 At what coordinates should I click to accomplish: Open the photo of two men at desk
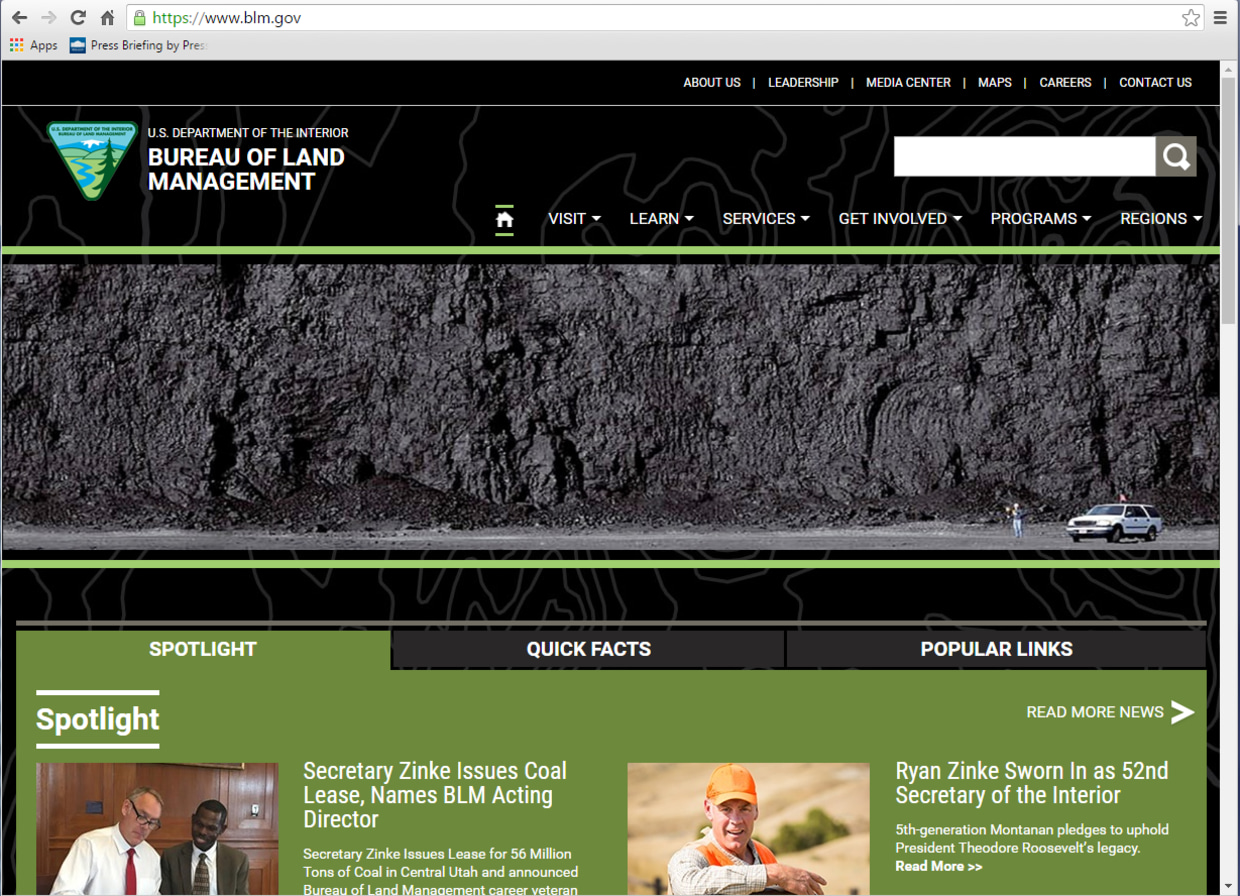(157, 829)
